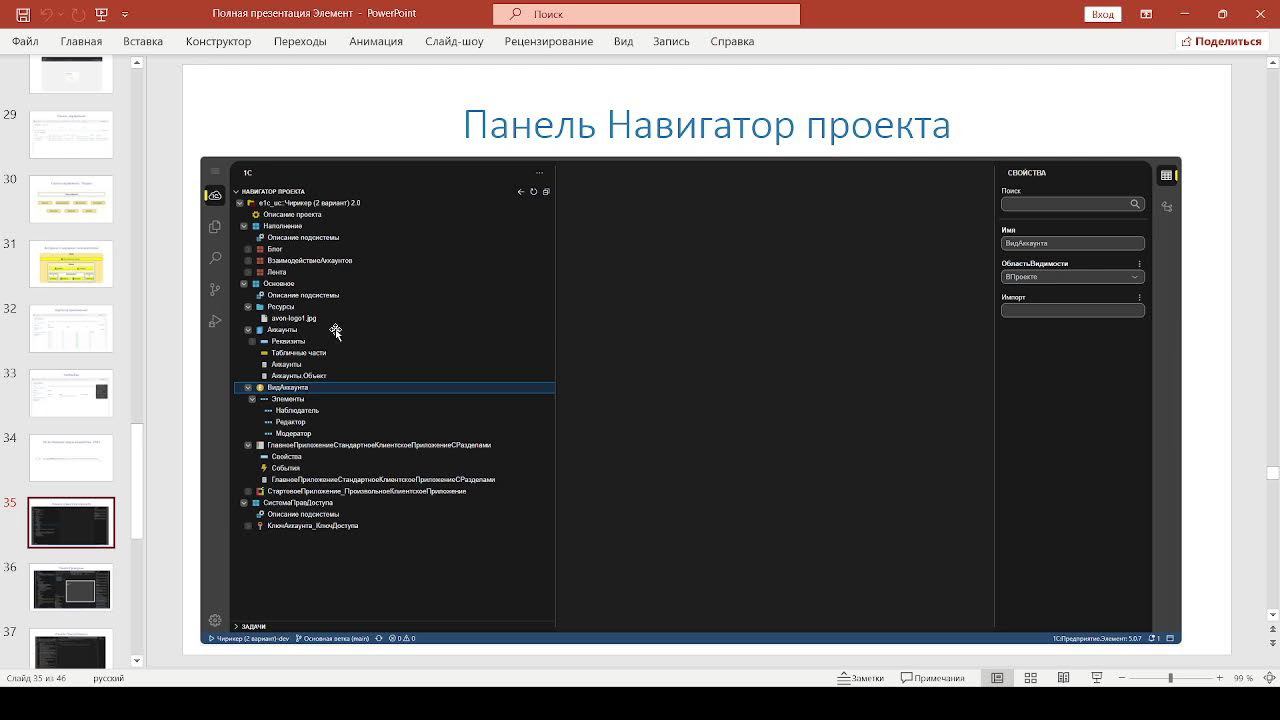The height and width of the screenshot is (720, 1280).
Task: Open the Рецензирование tab
Action: (549, 41)
